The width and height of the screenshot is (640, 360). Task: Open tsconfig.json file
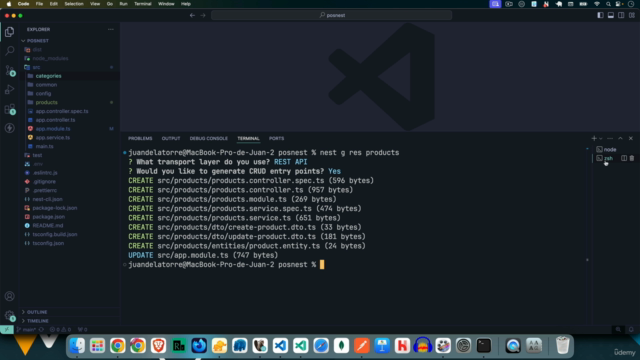pos(48,243)
